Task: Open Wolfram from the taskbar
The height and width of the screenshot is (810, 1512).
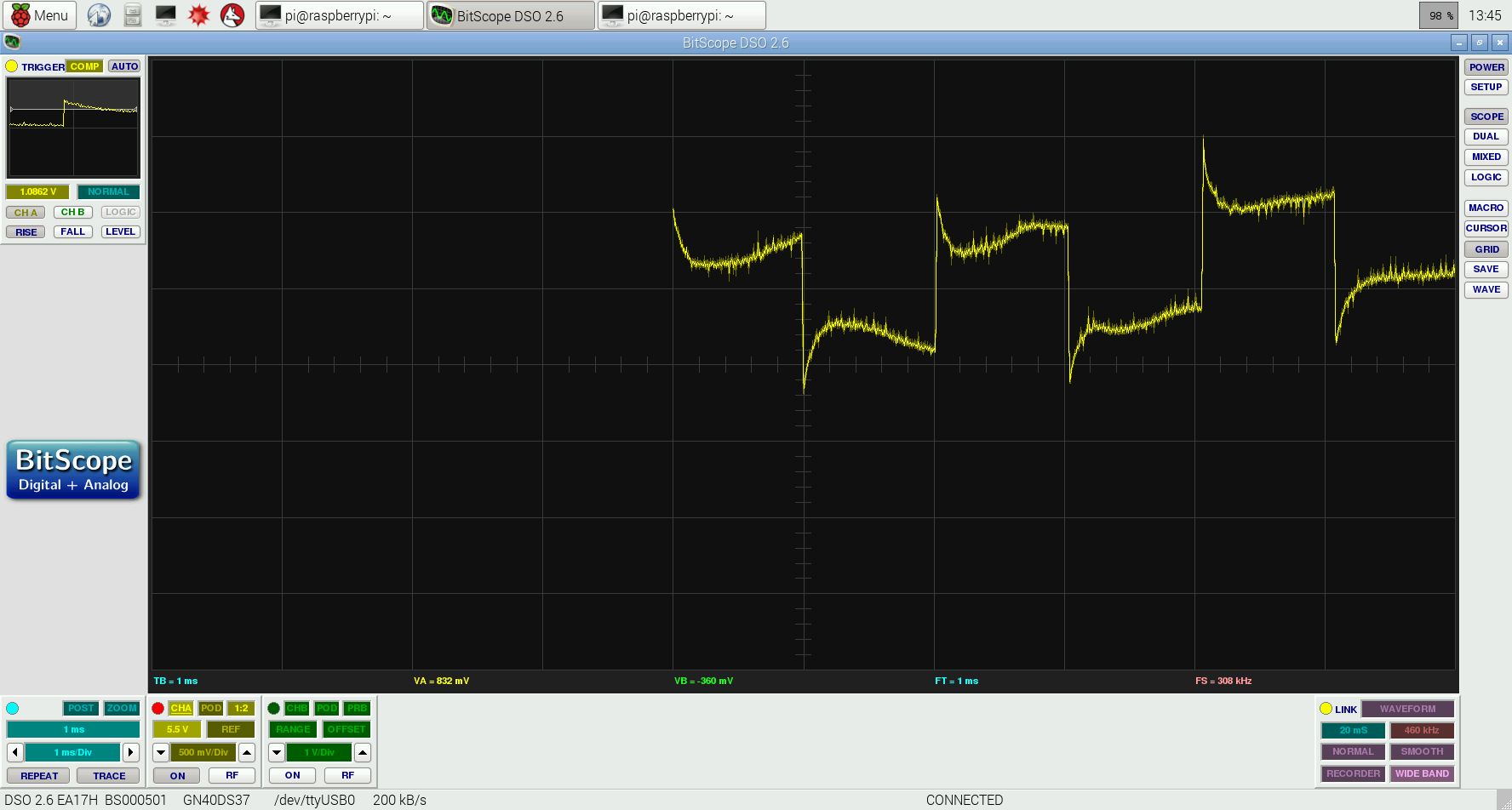Action: [x=232, y=14]
